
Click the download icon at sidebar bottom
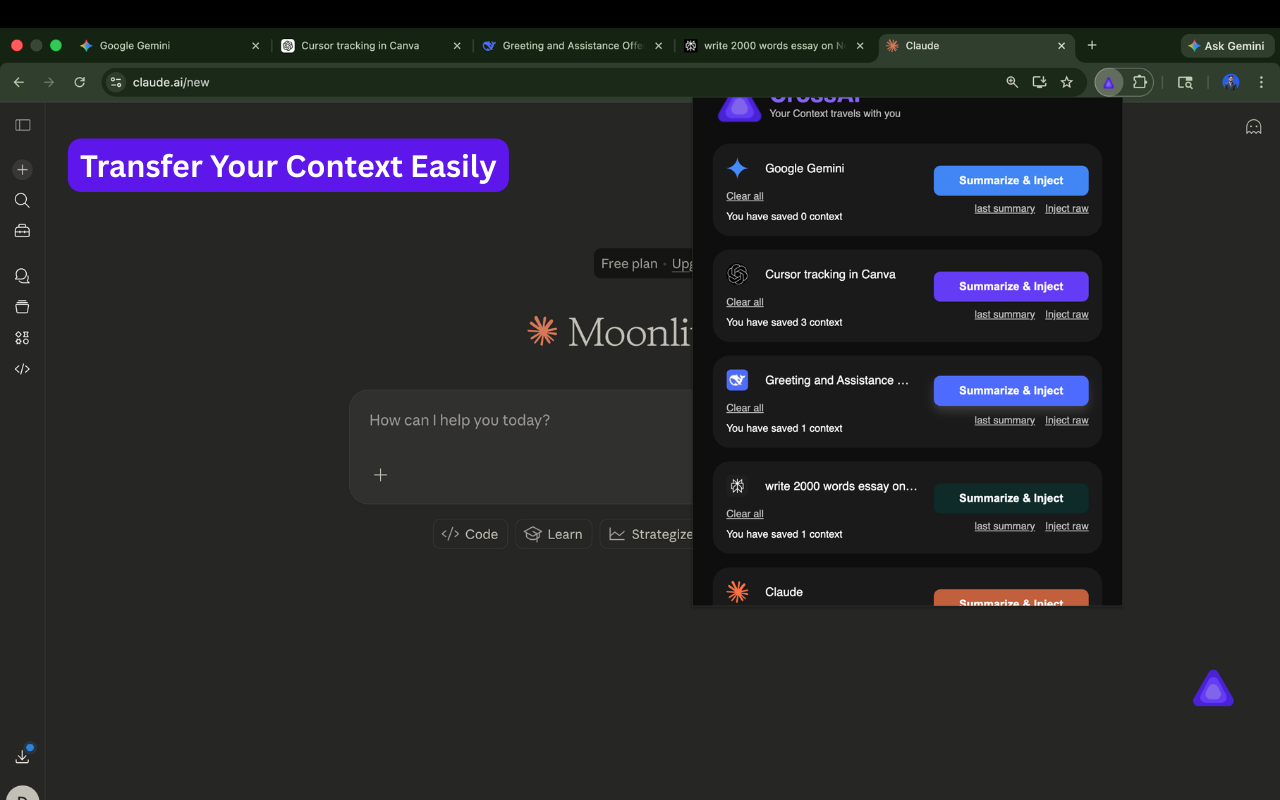[22, 757]
